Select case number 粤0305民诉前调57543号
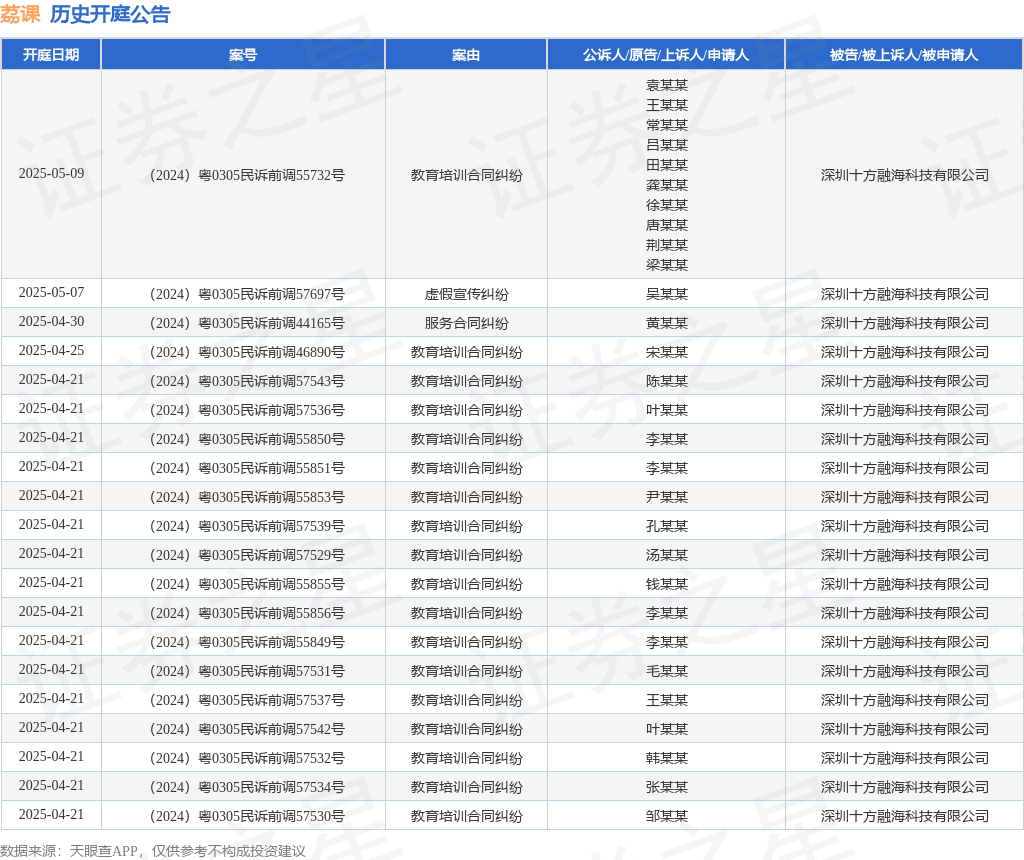Screen dimensions: 1024x860 point(248,381)
